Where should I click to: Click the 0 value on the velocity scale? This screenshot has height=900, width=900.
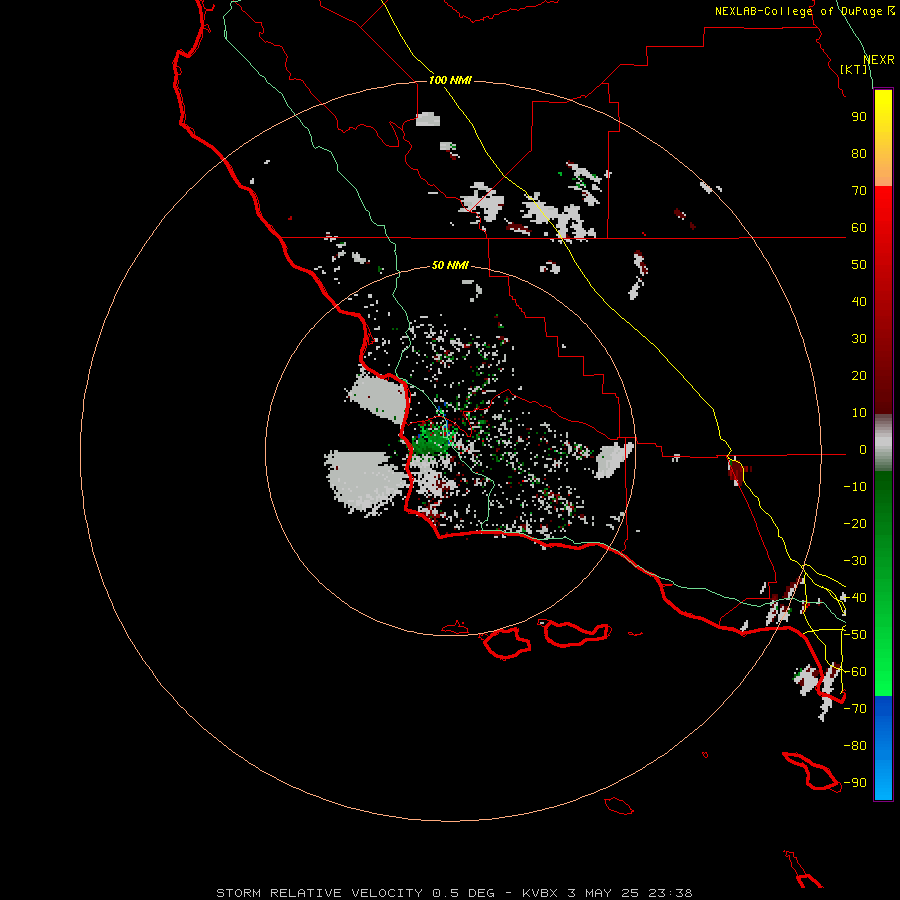863,450
